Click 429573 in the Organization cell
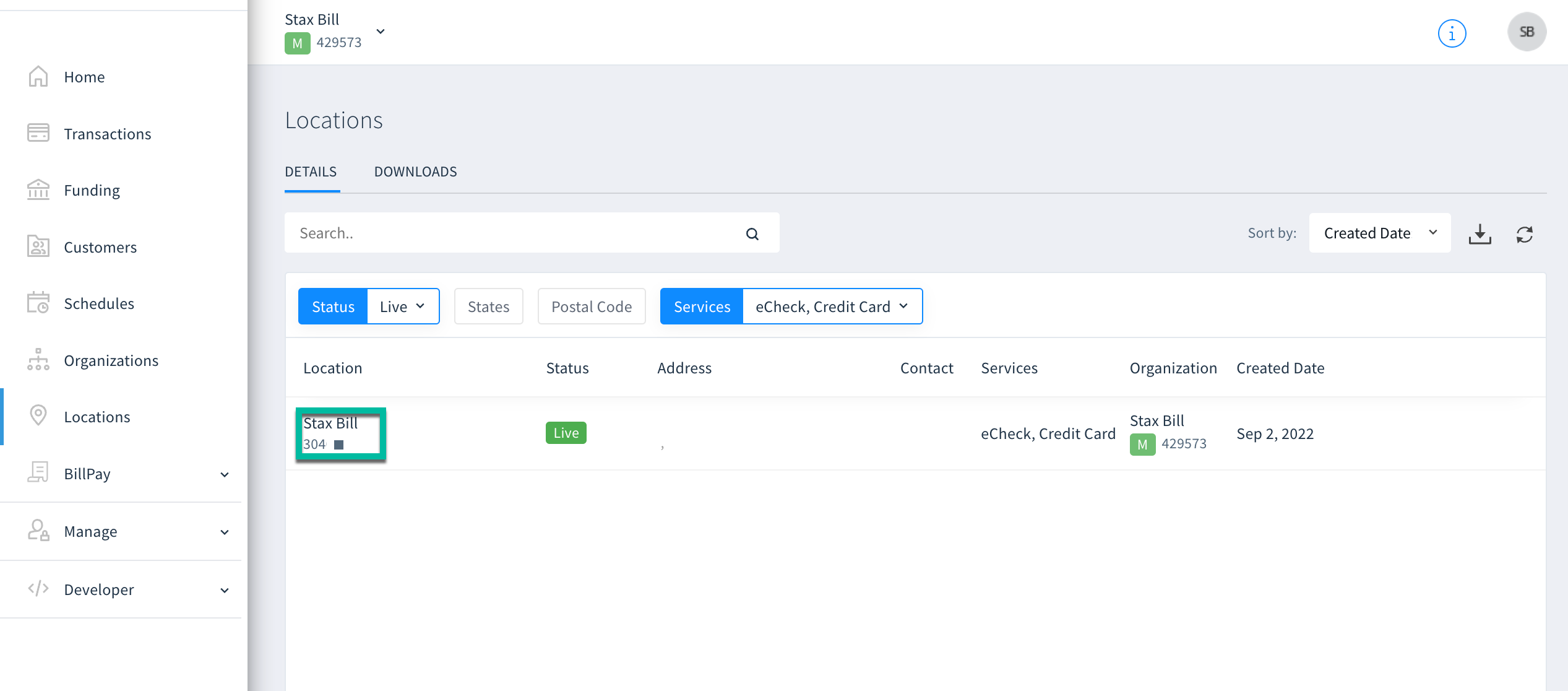Image resolution: width=1568 pixels, height=691 pixels. pyautogui.click(x=1184, y=443)
